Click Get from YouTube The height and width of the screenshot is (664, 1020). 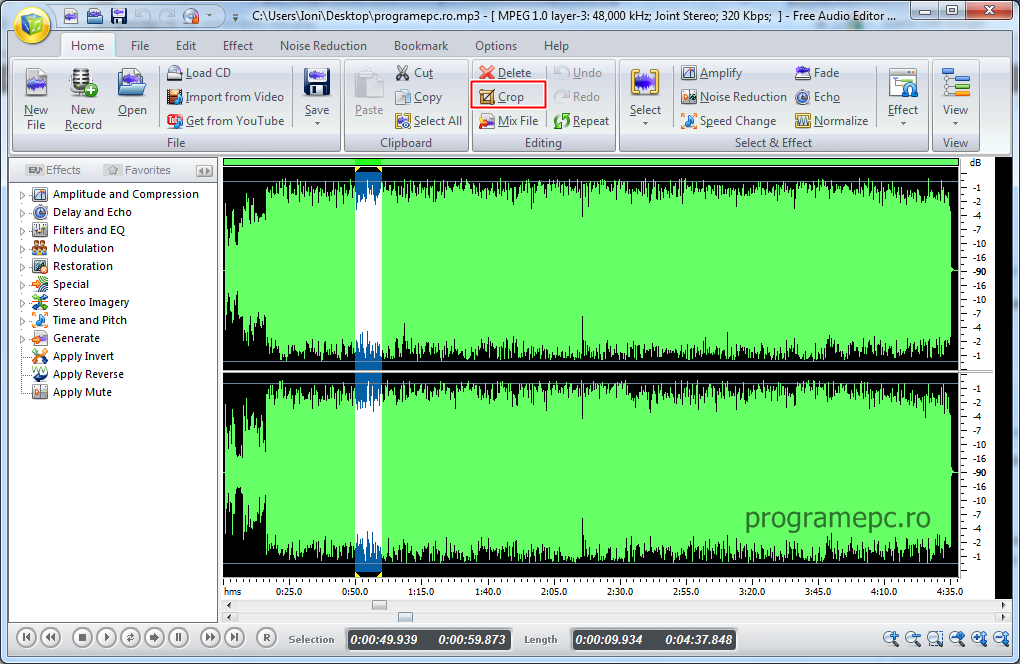(225, 121)
